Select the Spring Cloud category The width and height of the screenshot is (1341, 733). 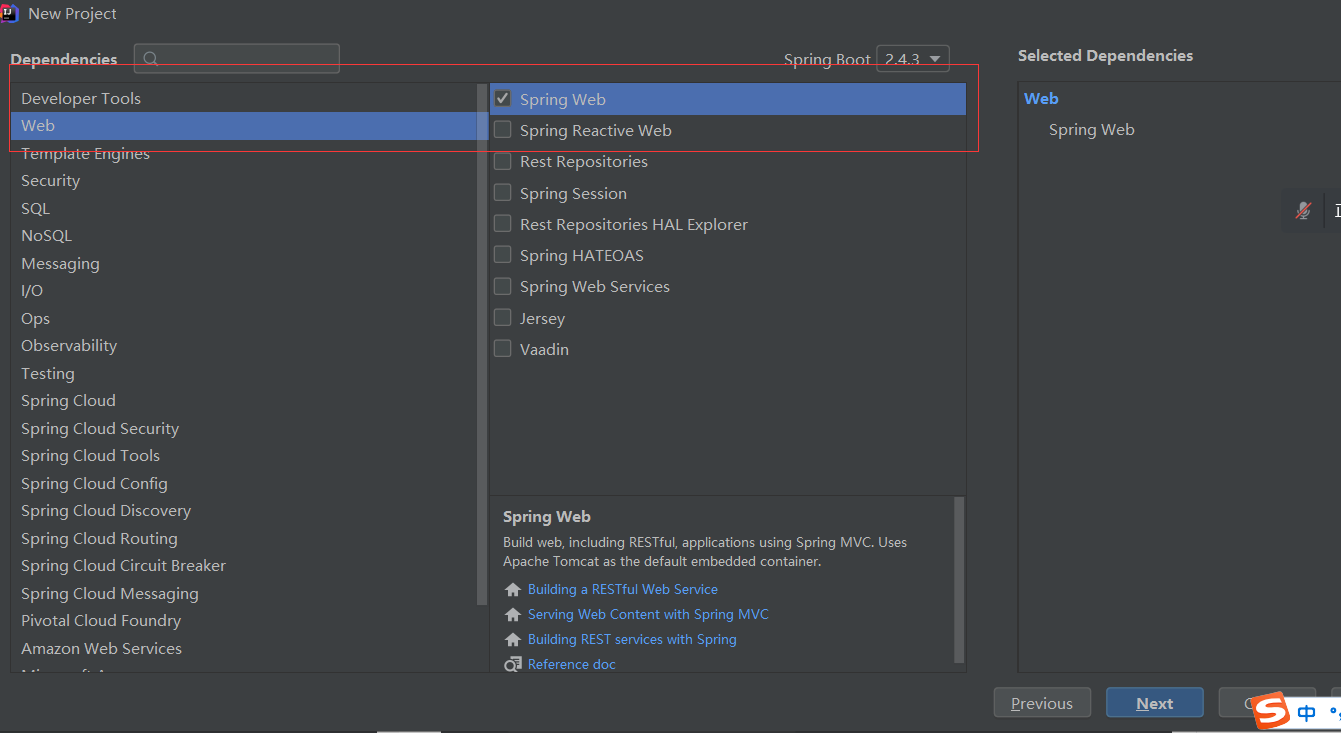(x=68, y=400)
